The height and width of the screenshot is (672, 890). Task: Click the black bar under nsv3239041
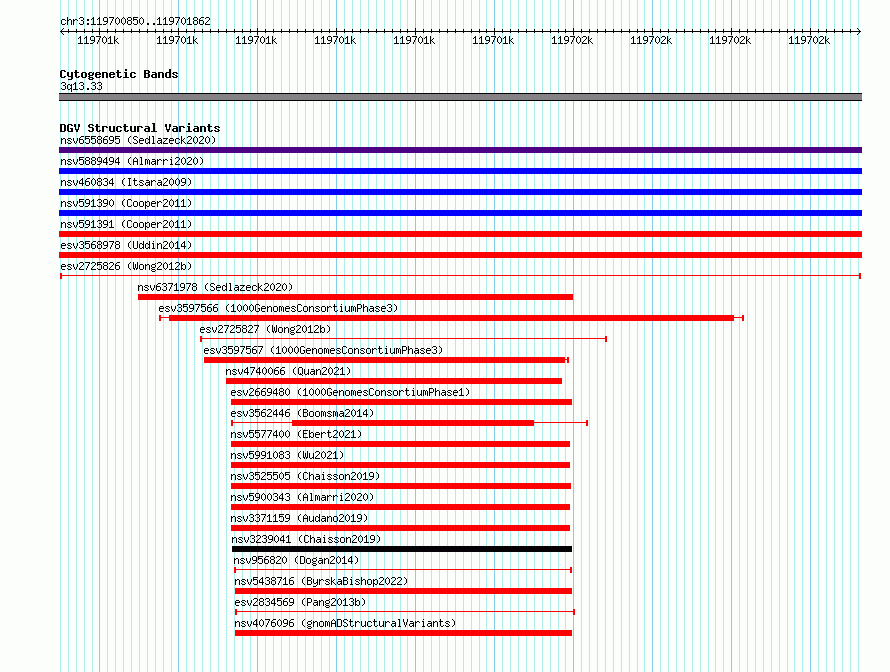pos(402,549)
